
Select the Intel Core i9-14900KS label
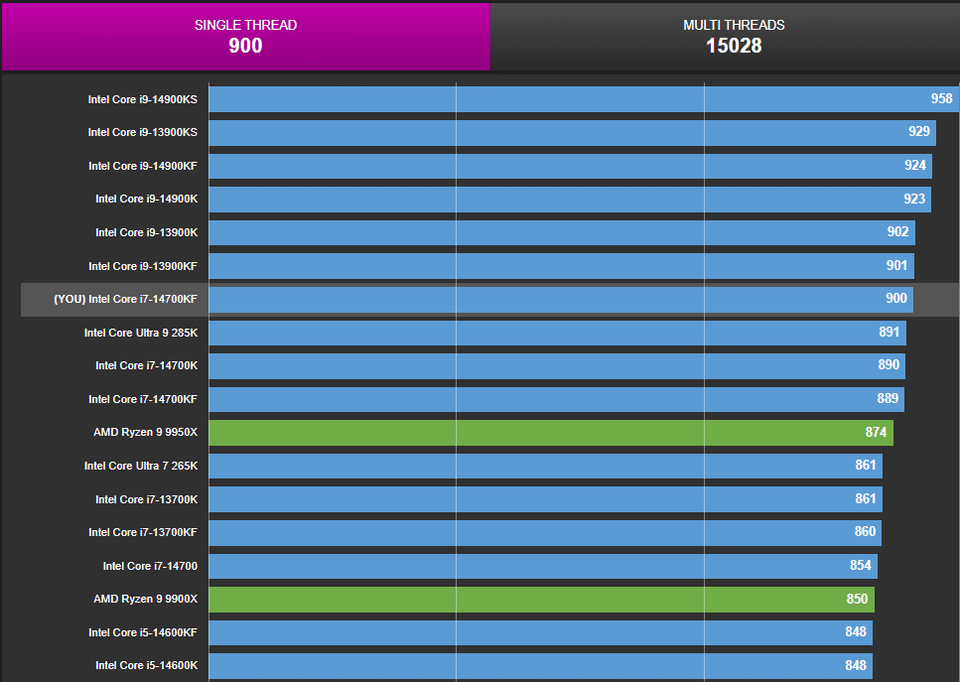coord(143,99)
